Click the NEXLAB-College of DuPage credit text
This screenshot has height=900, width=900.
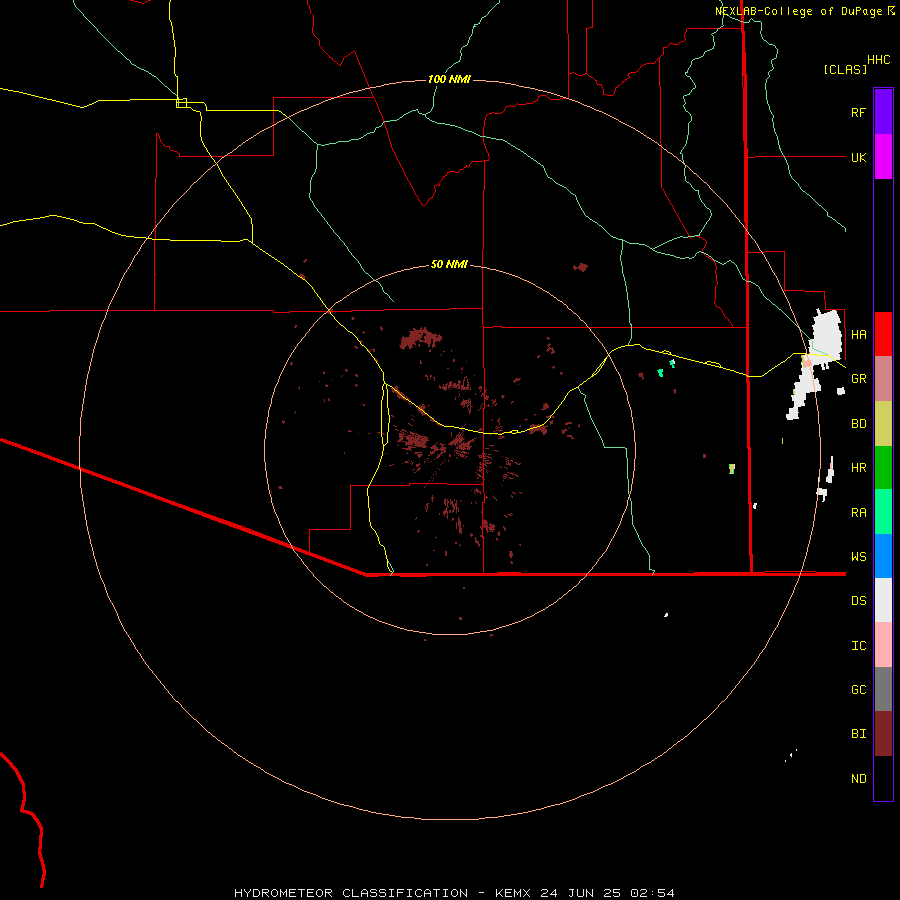click(x=800, y=11)
